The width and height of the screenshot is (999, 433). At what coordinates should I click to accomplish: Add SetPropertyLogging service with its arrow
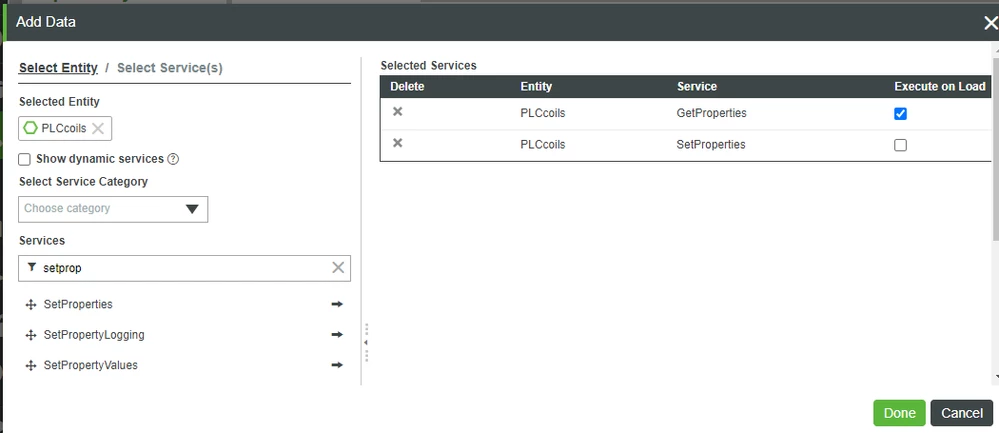[x=337, y=335]
